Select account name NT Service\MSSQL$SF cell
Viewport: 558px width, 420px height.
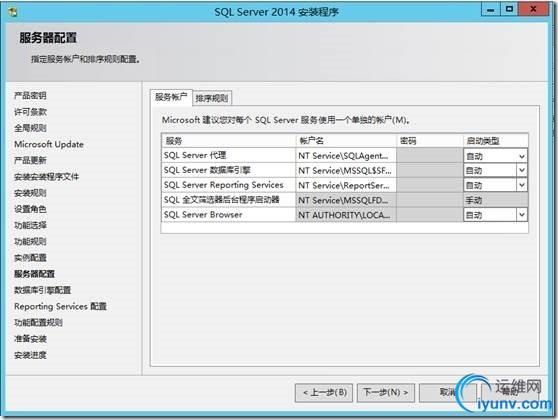[x=346, y=170]
